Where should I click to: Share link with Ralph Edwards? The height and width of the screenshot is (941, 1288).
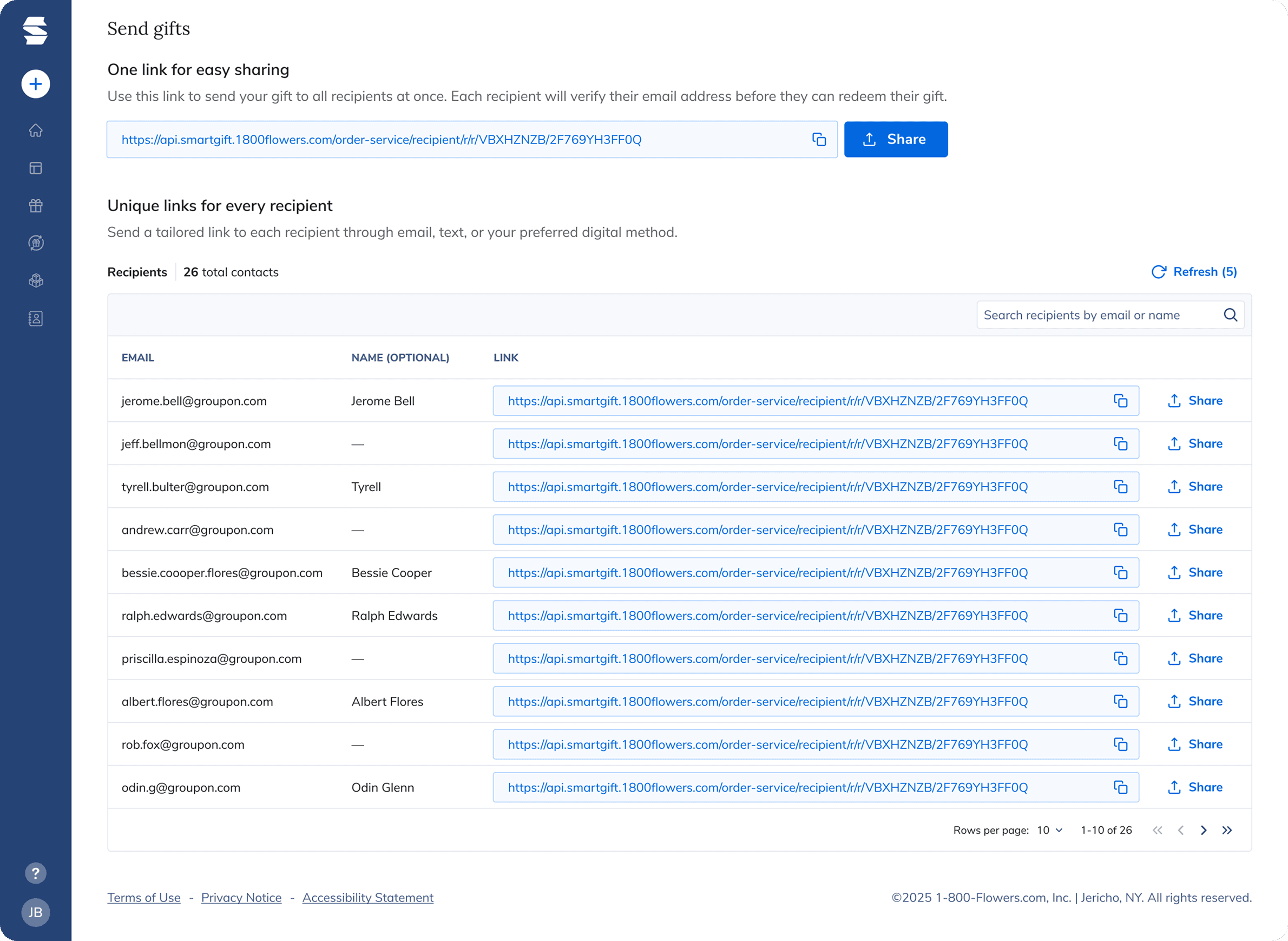click(x=1194, y=615)
